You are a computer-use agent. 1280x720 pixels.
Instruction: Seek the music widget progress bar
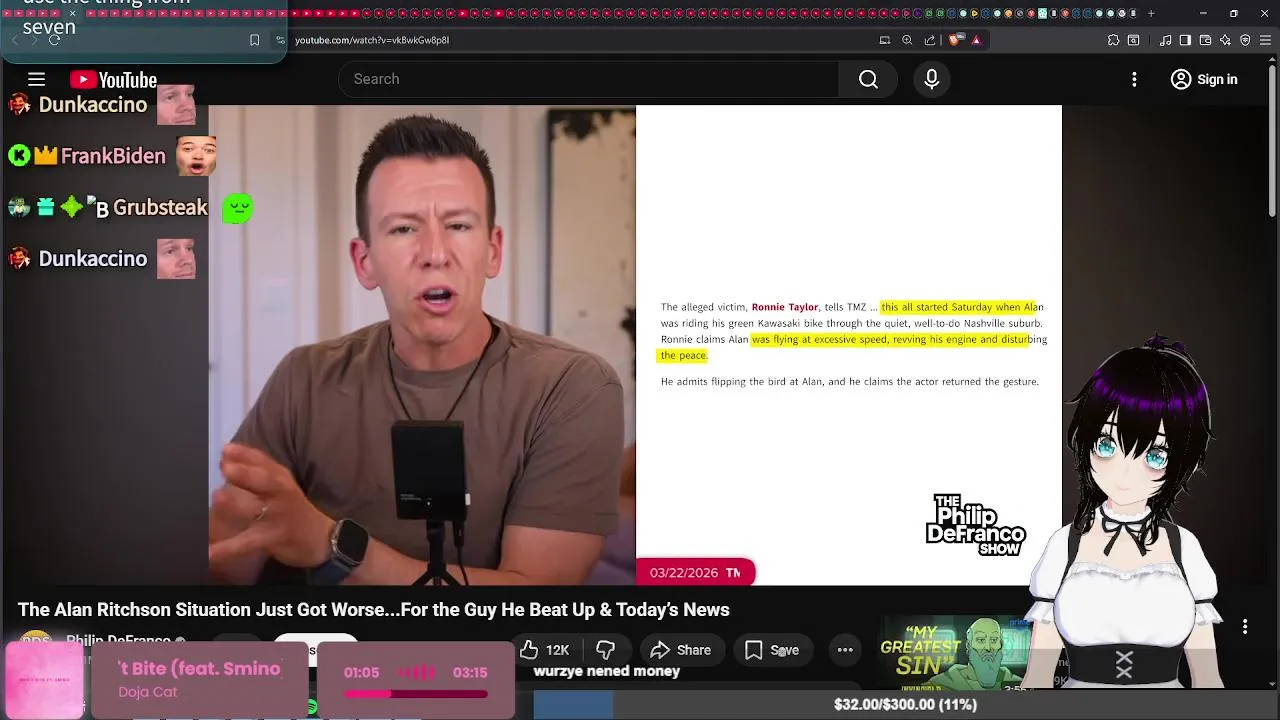click(416, 693)
